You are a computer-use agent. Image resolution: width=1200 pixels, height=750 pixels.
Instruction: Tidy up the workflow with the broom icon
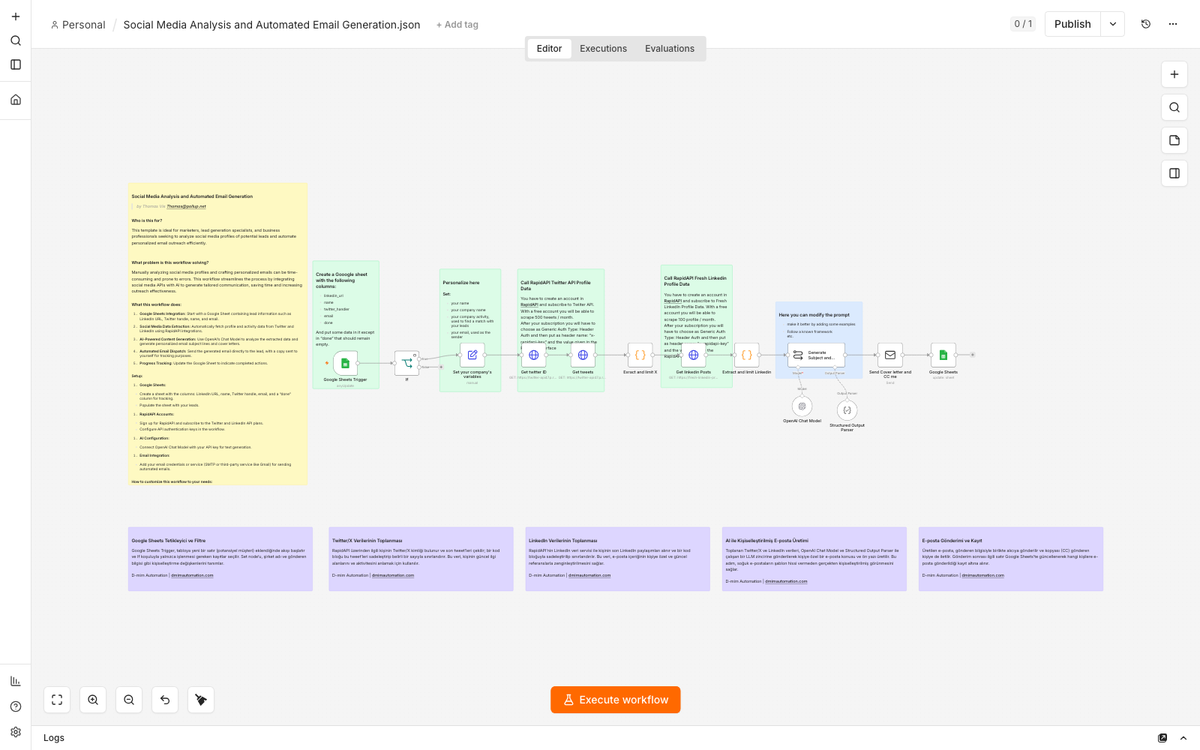coord(201,700)
